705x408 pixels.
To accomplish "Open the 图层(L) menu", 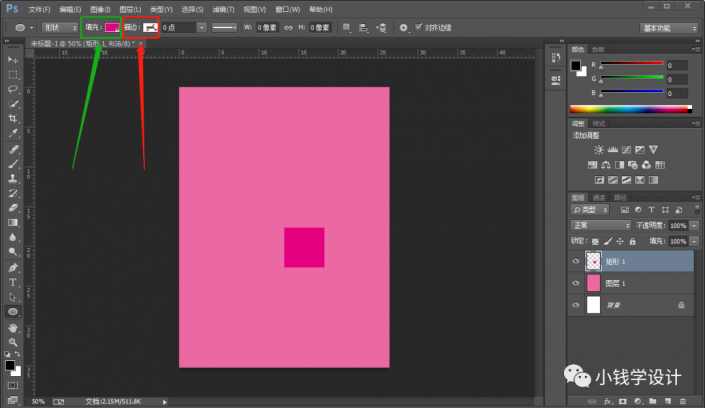I will point(130,9).
